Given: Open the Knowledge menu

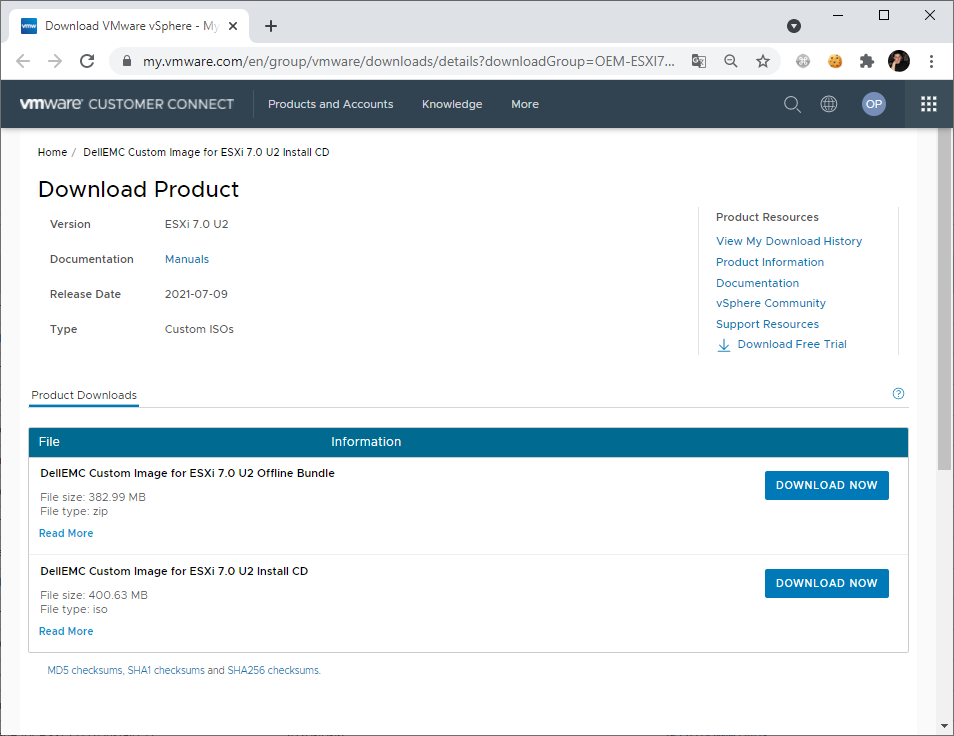Looking at the screenshot, I should point(452,104).
